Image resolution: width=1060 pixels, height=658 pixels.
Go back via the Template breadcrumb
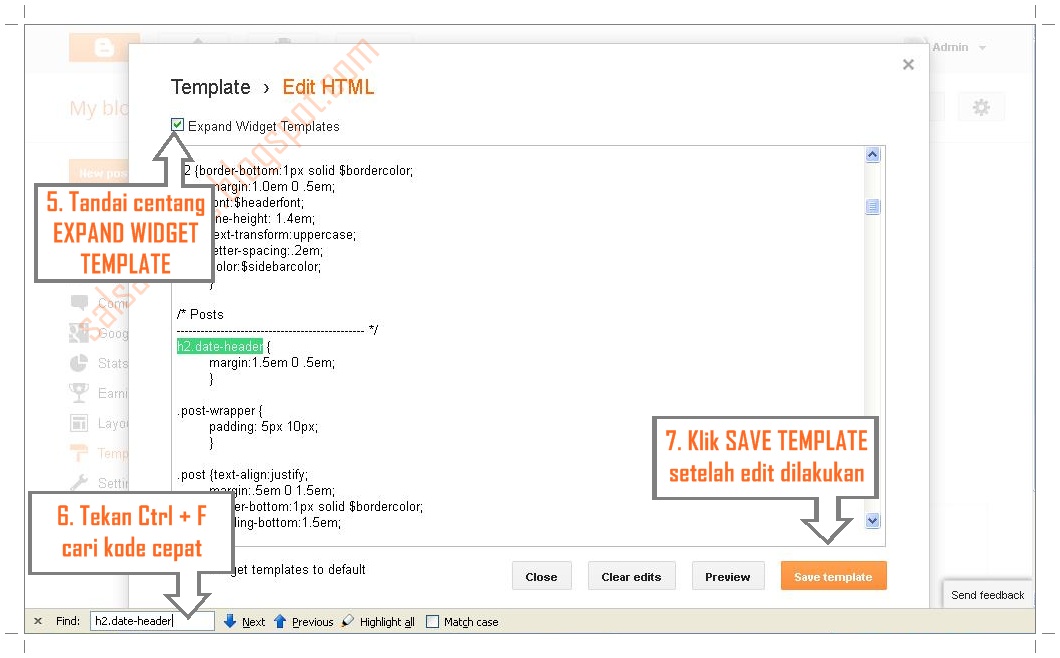pos(211,87)
